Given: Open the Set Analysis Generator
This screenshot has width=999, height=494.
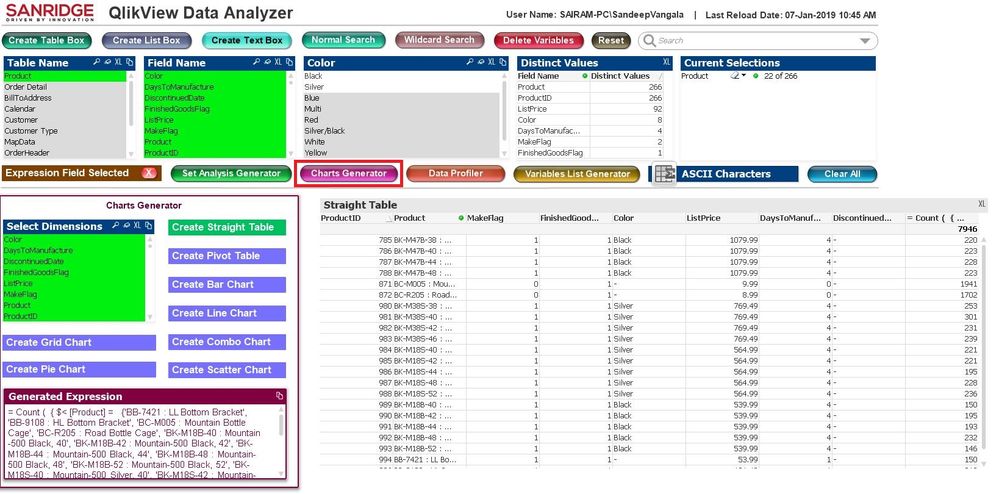Looking at the screenshot, I should (x=231, y=173).
